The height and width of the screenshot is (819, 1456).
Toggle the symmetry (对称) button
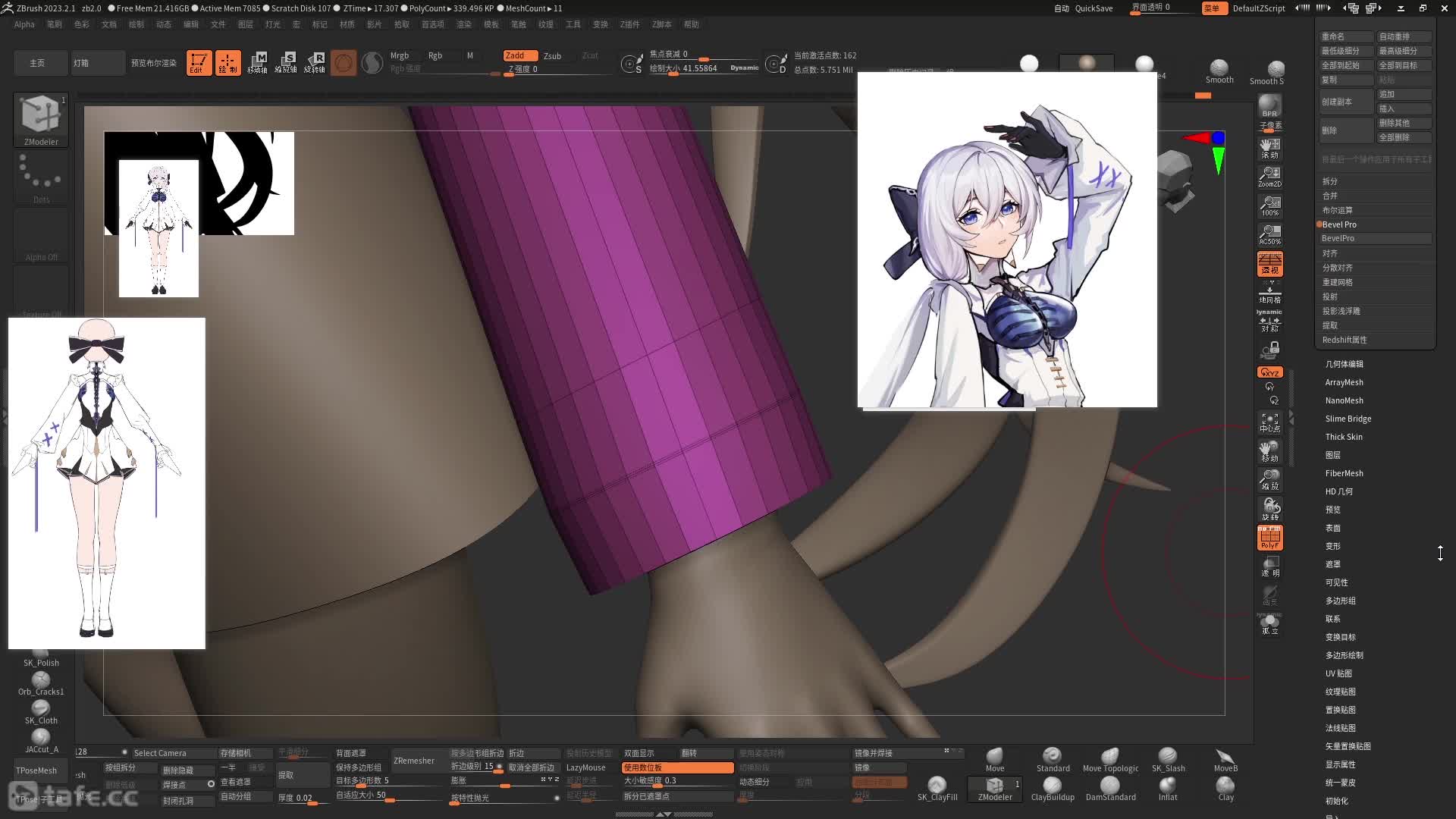point(1269,322)
